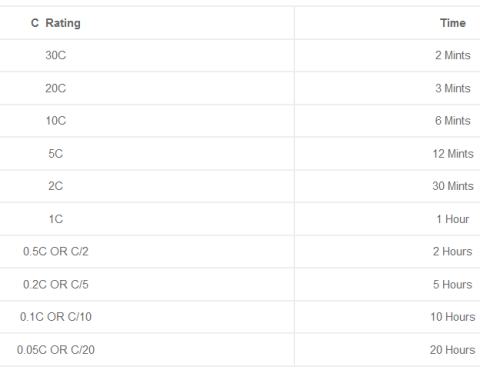This screenshot has width=480, height=380.
Task: Select the 10C rating cell
Action: pos(56,120)
